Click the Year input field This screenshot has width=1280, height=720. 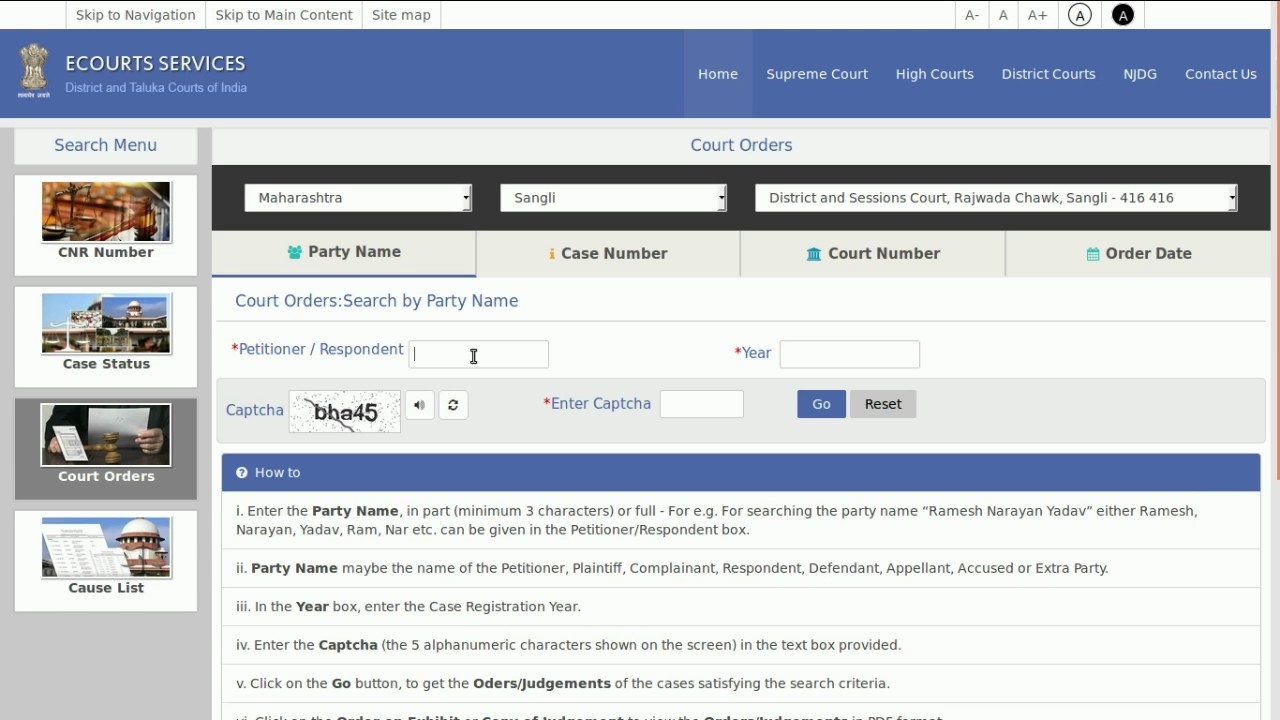(850, 354)
